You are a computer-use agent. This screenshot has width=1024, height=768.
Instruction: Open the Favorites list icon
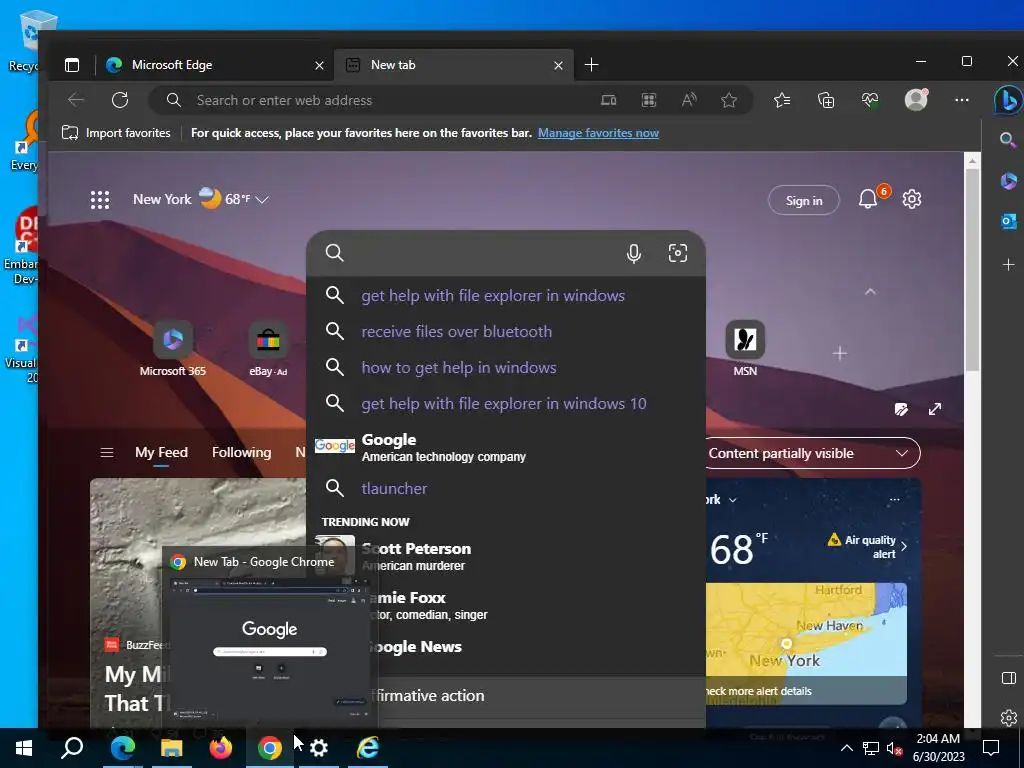pyautogui.click(x=782, y=100)
